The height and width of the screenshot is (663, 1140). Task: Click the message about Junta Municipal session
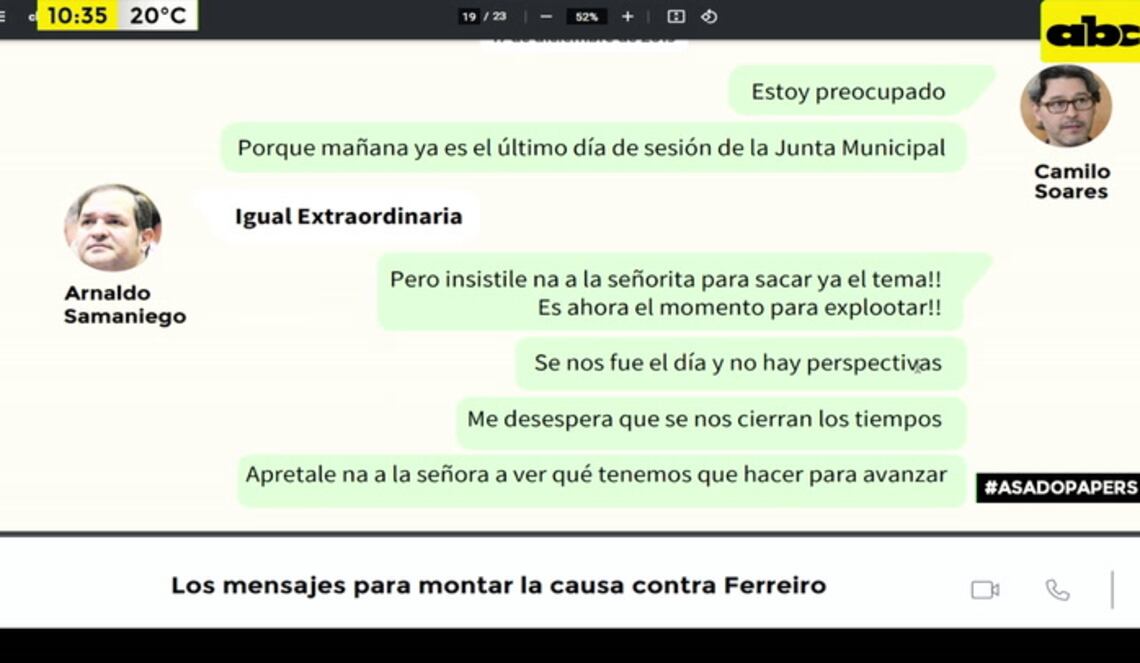click(x=591, y=148)
